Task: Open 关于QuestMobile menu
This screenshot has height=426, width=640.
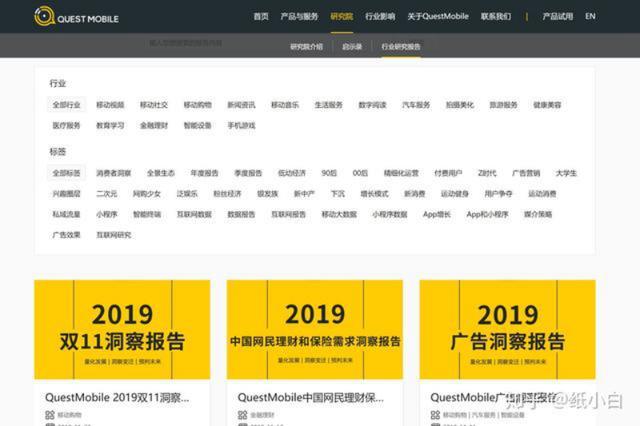Action: pos(438,16)
